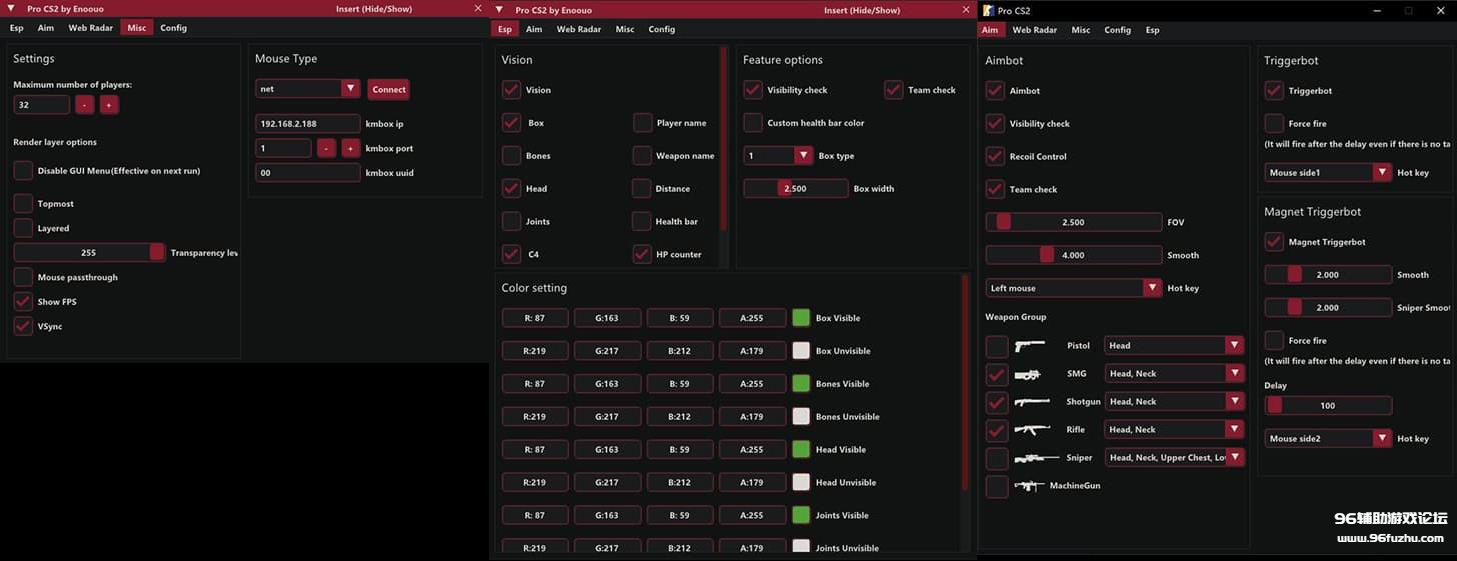
Task: Click the Pistol weapon icon
Action: point(1029,346)
